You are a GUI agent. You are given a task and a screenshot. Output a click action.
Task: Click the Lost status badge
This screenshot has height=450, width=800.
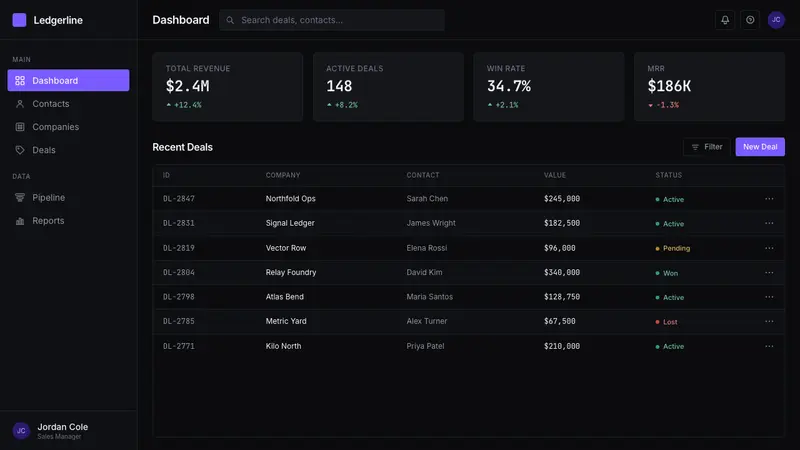point(666,322)
